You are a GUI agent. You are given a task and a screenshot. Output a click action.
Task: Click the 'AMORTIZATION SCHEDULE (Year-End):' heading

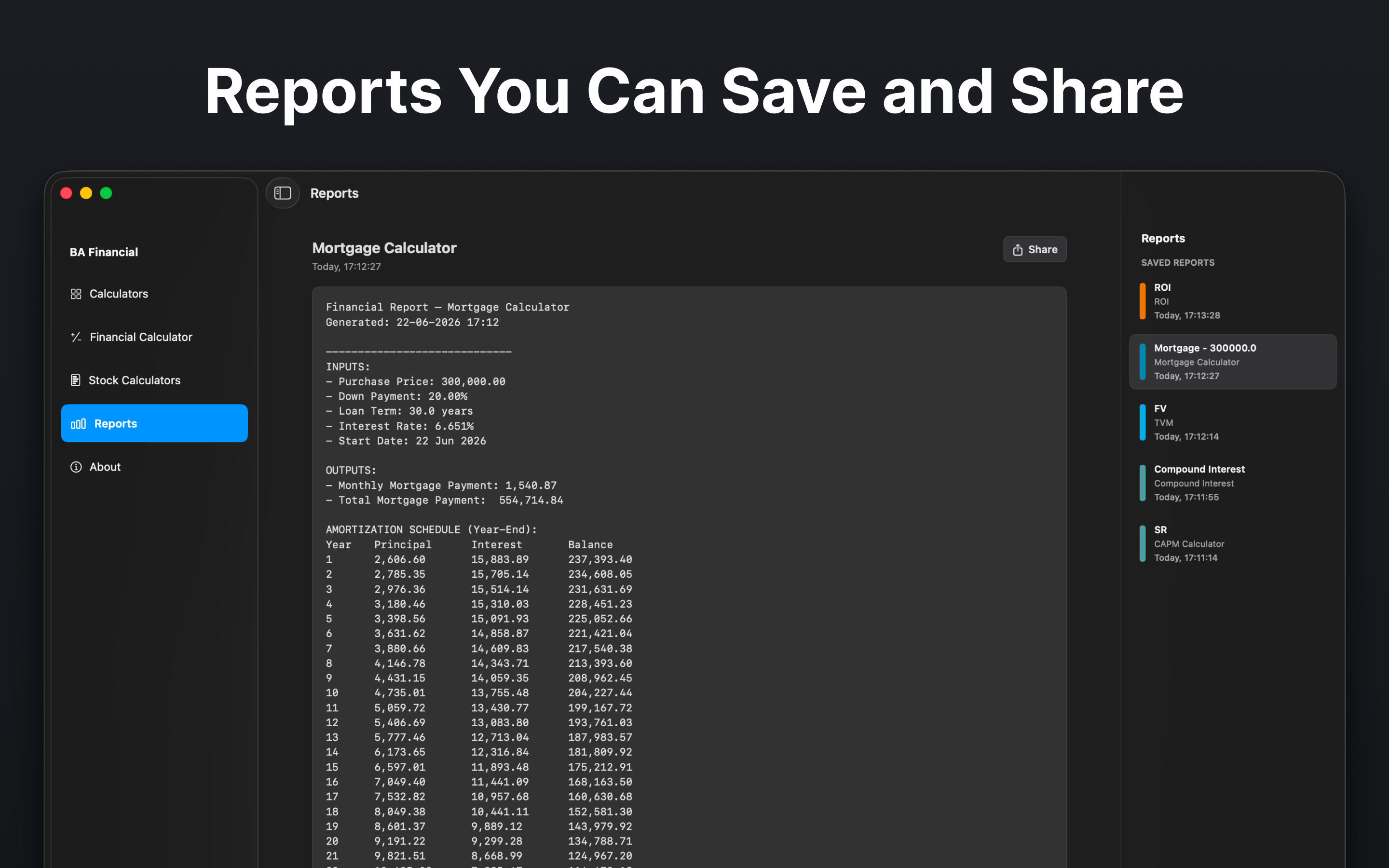432,529
